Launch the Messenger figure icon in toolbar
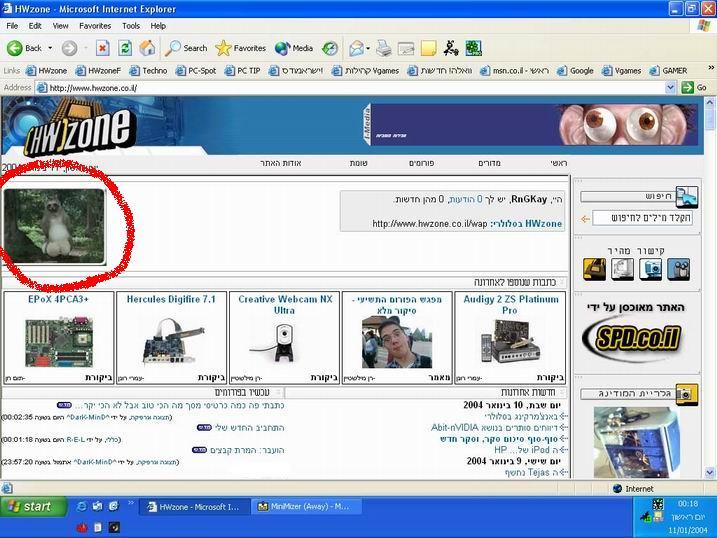Screen dimensions: 717x538 (x=451, y=48)
